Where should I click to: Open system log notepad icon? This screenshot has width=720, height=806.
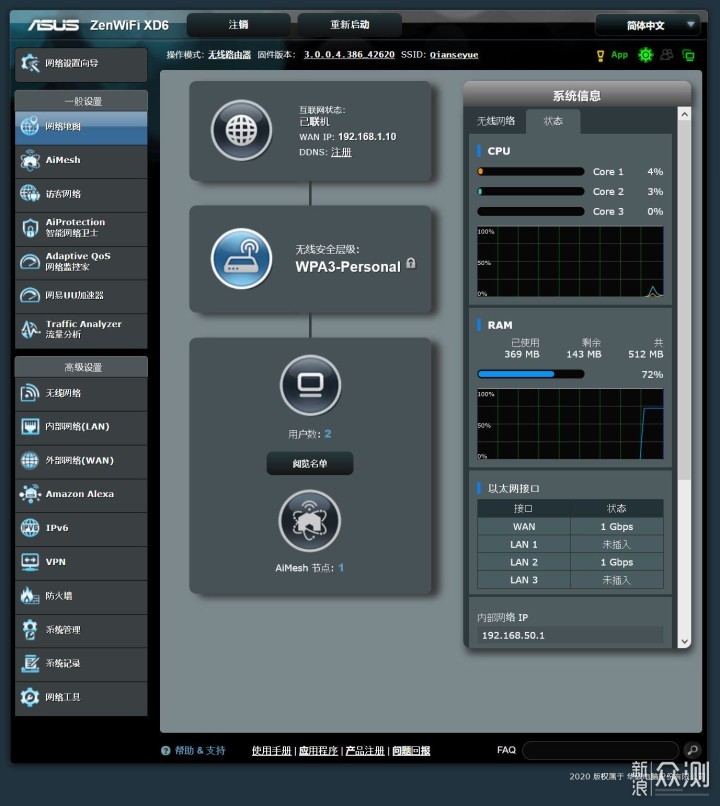tap(30, 663)
